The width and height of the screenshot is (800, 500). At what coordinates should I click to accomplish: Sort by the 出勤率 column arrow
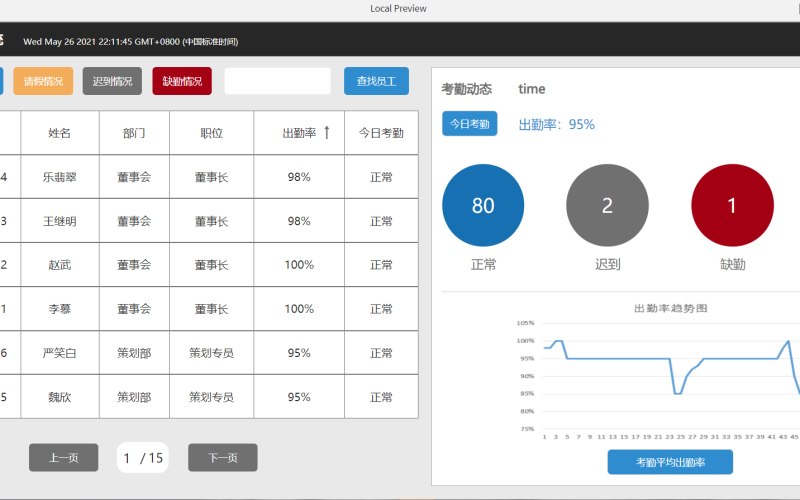coord(327,133)
